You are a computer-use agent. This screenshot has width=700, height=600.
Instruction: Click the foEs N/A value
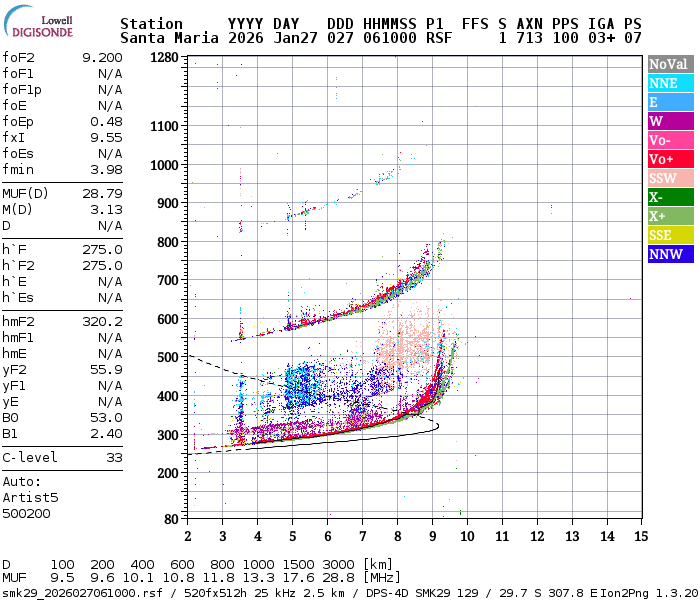pos(110,154)
